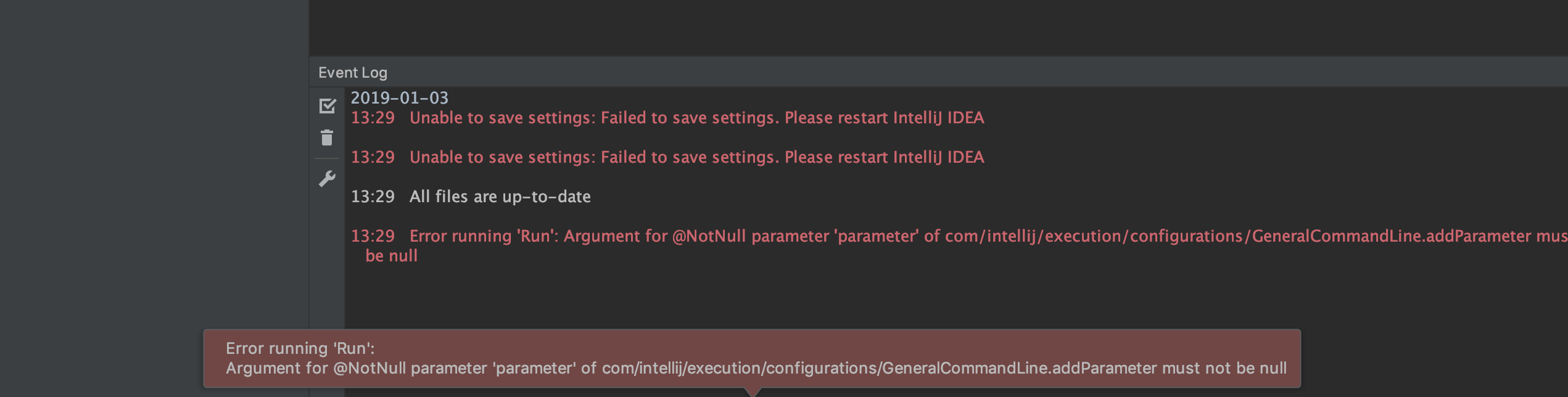The image size is (1568, 397).
Task: Click the 'Error running Run' log entry
Action: pos(802,235)
